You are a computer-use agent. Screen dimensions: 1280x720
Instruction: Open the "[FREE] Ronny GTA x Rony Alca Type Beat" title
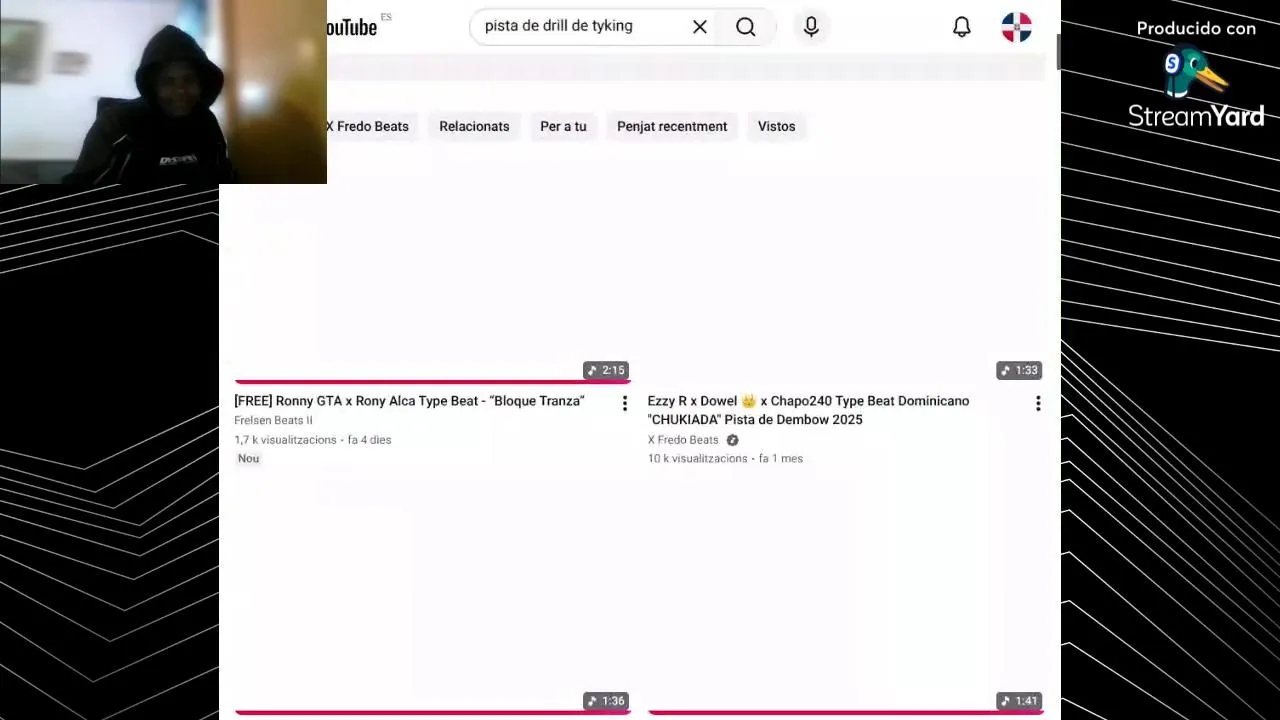click(409, 401)
